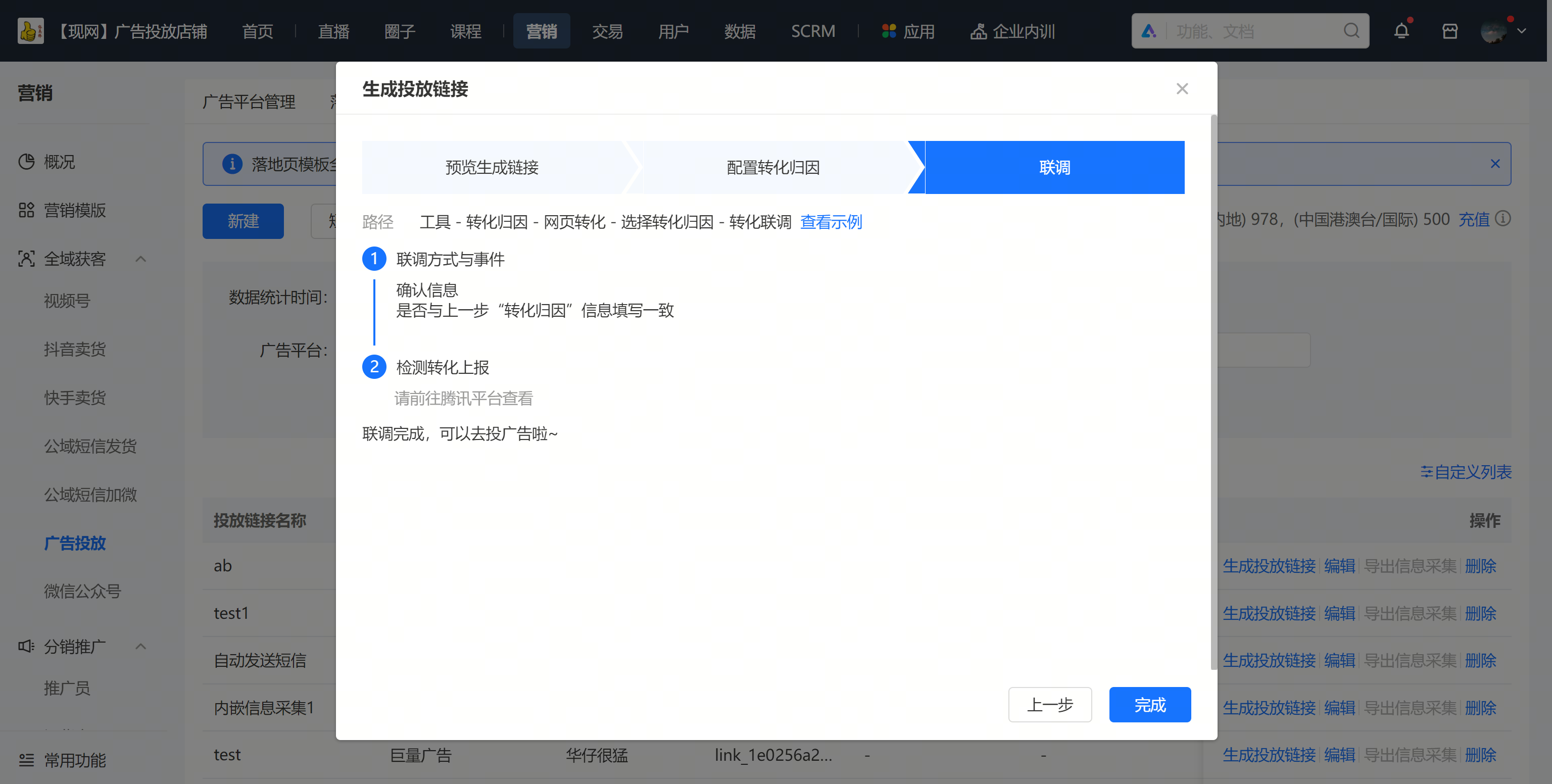
Task: Open 自定义列表 settings
Action: coord(1466,472)
